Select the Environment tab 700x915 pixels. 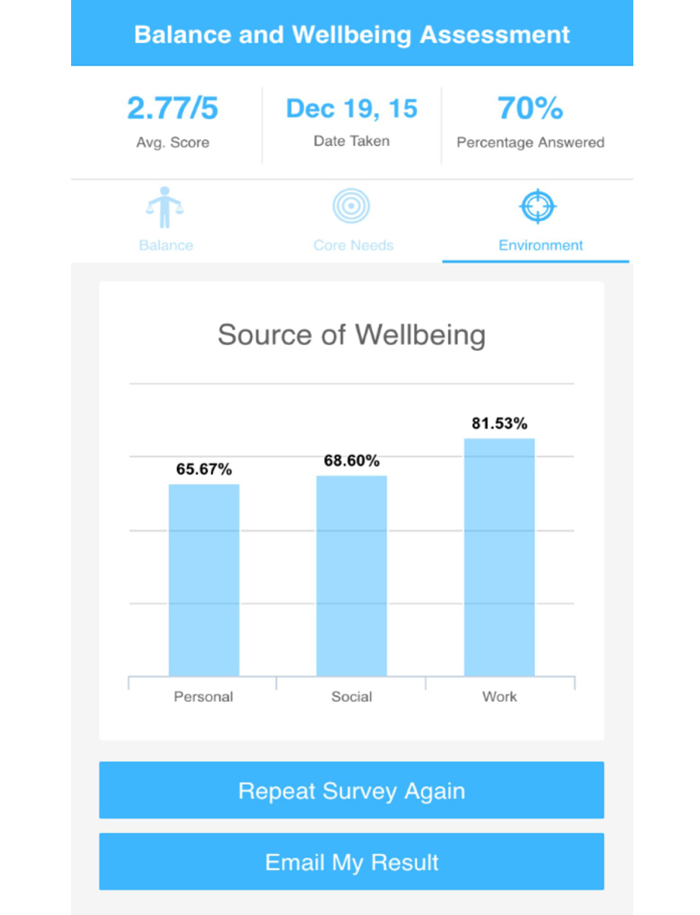tap(540, 245)
